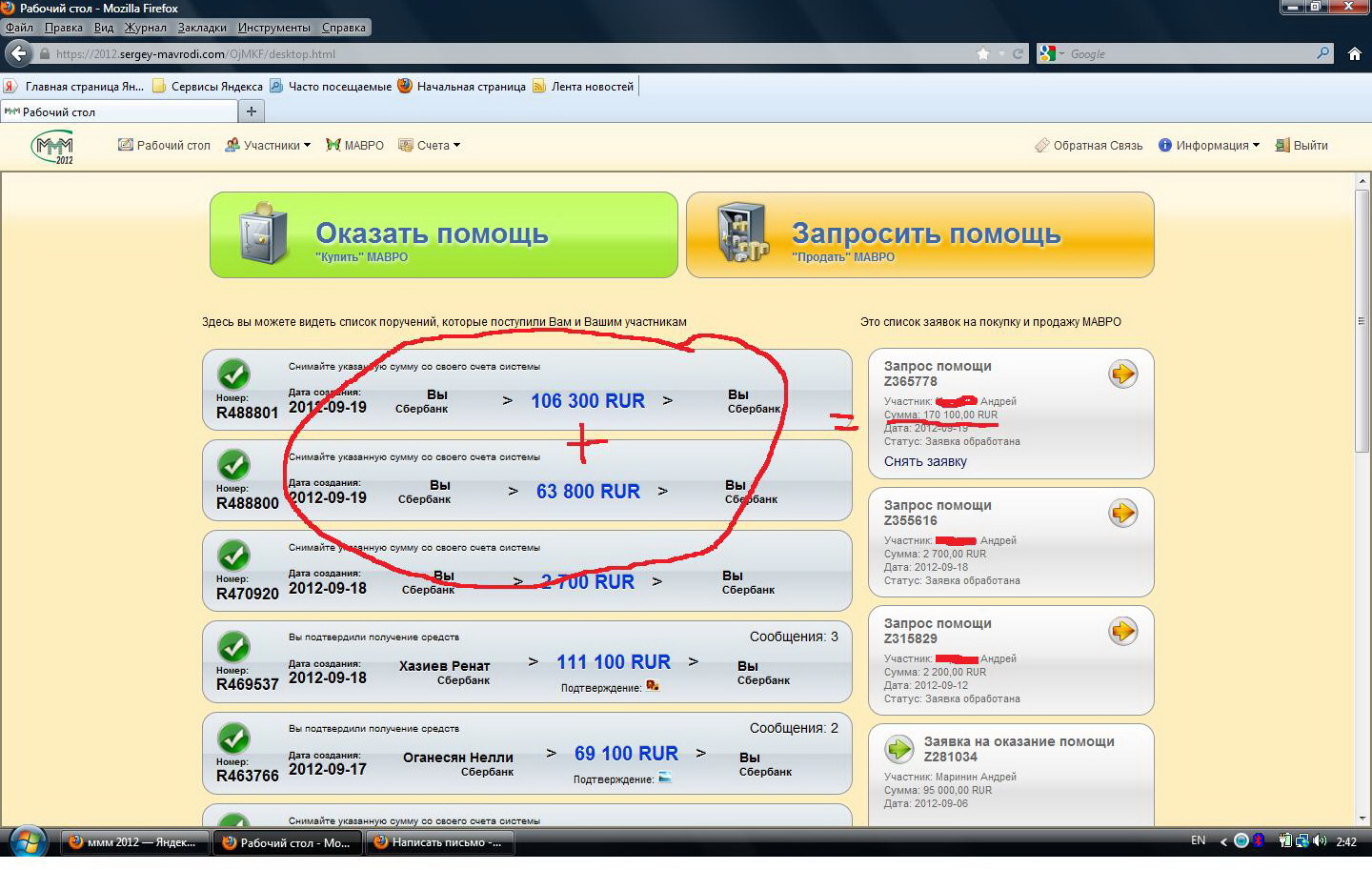Image resolution: width=1372 pixels, height=870 pixels.
Task: Open the Справка menu
Action: point(344,28)
